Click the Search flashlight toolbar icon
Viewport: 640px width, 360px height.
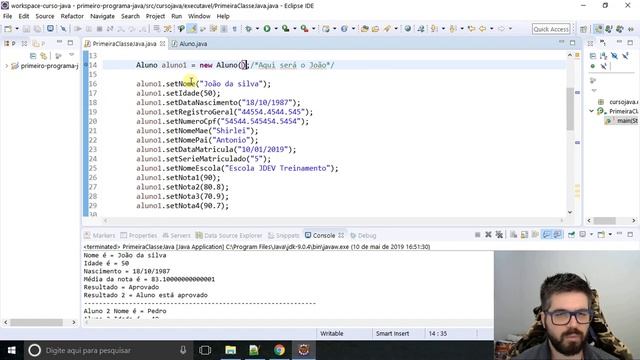click(387, 29)
